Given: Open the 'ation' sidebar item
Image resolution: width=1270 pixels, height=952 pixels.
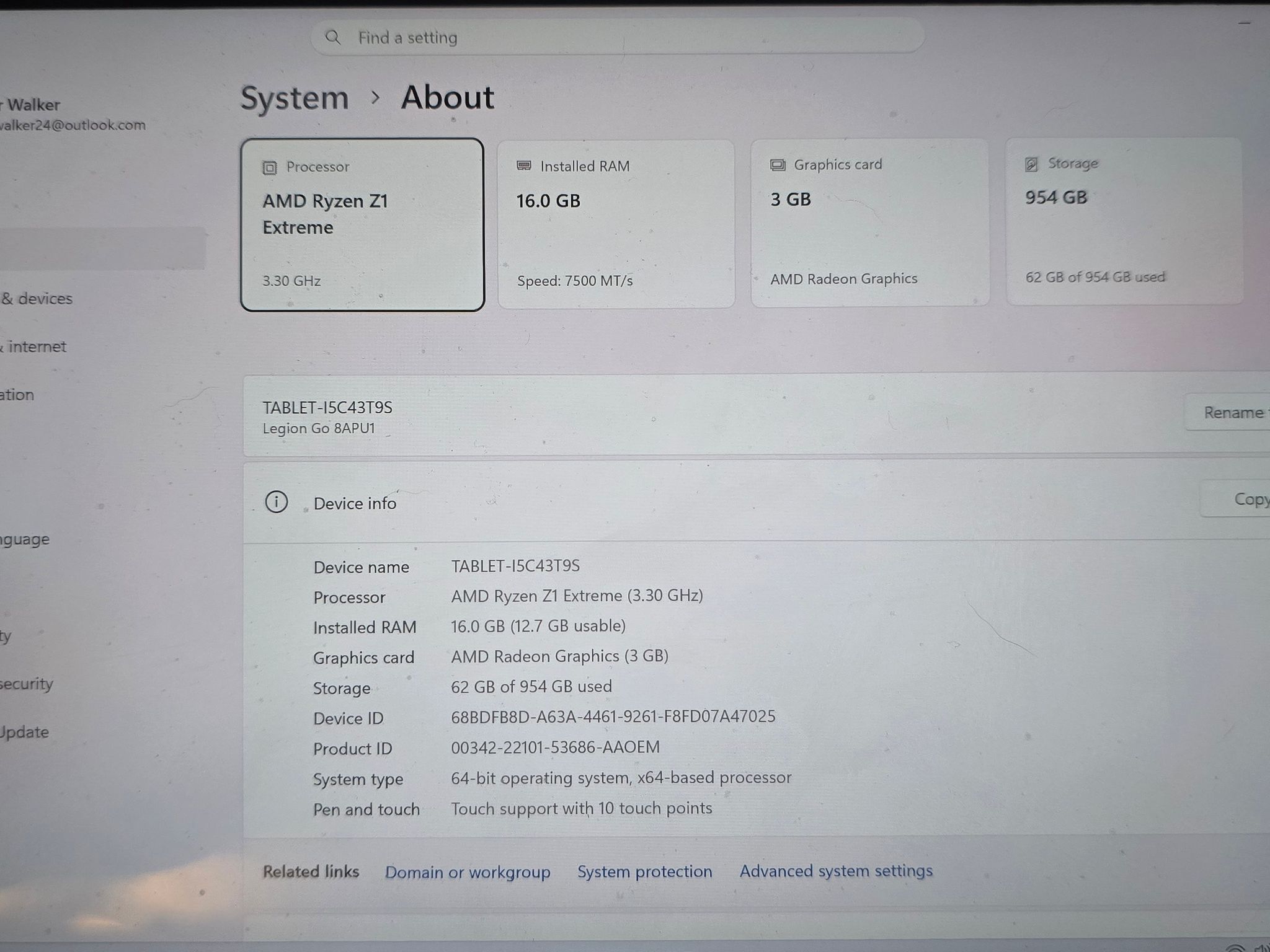Looking at the screenshot, I should point(17,395).
